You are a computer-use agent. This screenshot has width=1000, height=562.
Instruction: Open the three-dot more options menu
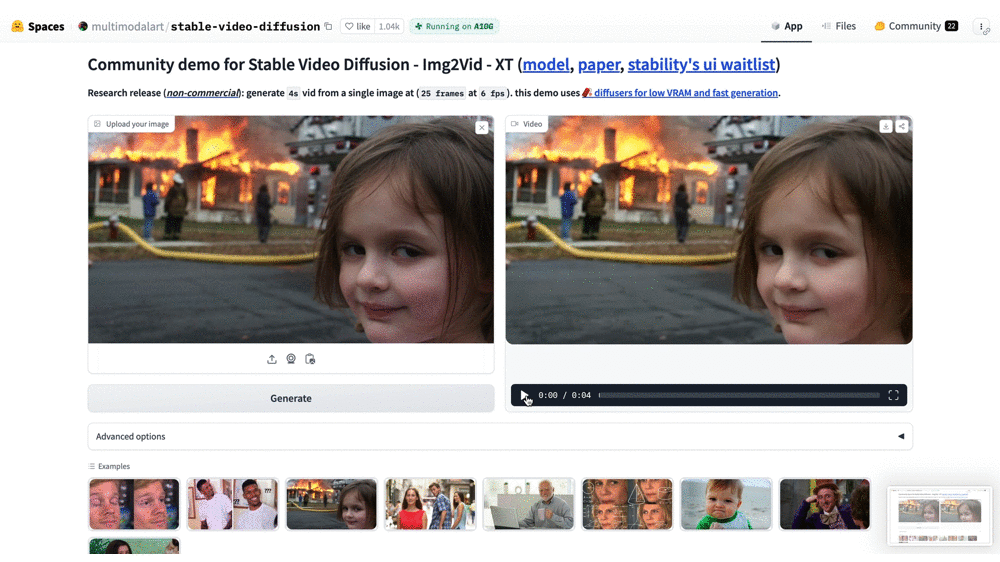[x=982, y=26]
